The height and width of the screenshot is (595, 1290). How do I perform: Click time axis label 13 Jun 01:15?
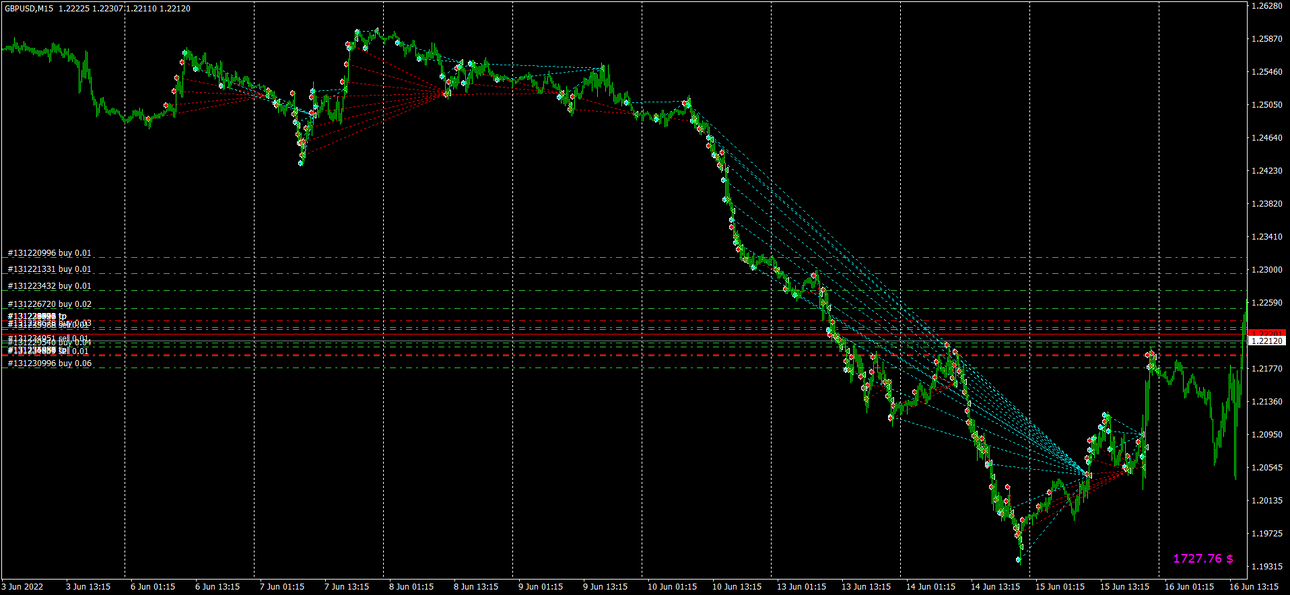click(x=801, y=587)
